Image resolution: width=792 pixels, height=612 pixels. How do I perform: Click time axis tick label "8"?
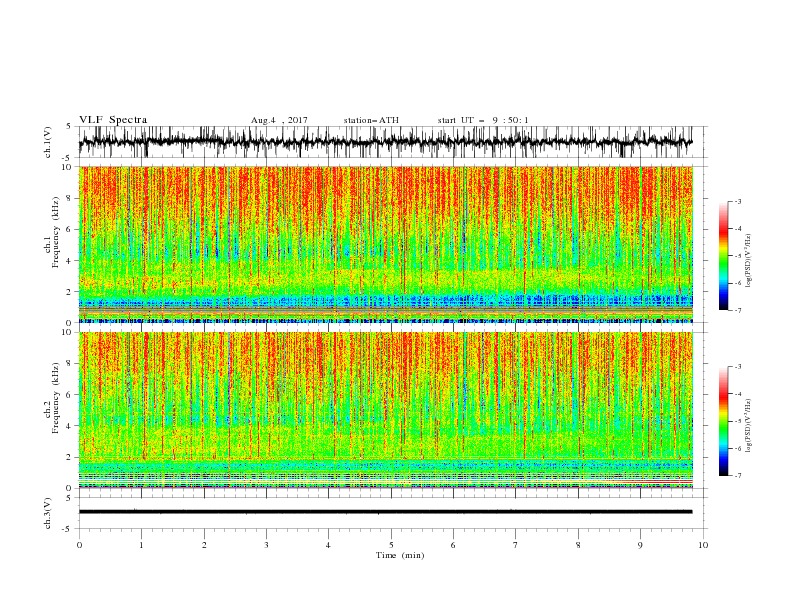coord(578,545)
